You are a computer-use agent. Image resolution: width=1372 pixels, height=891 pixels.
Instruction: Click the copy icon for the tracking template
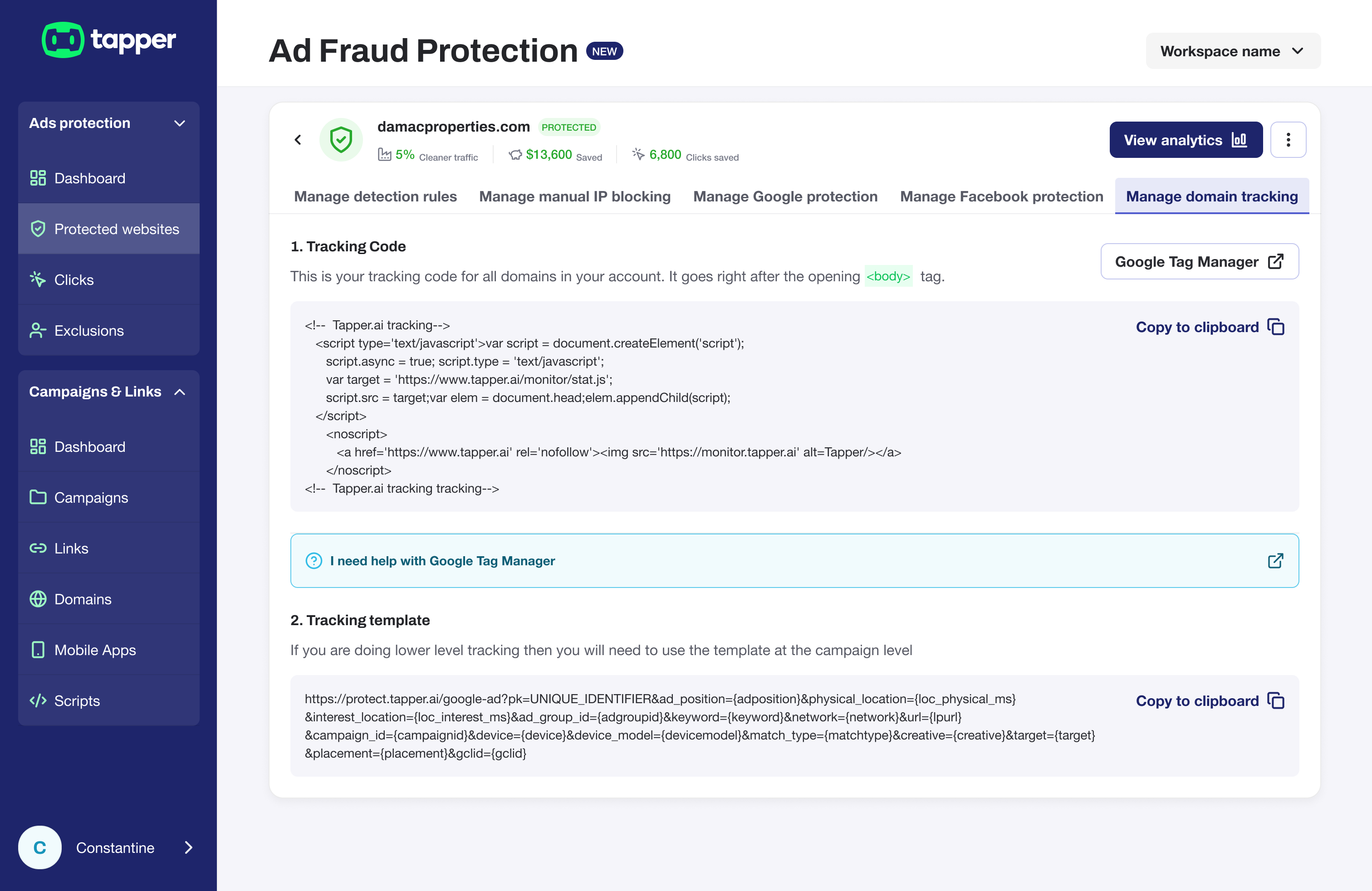(x=1276, y=701)
